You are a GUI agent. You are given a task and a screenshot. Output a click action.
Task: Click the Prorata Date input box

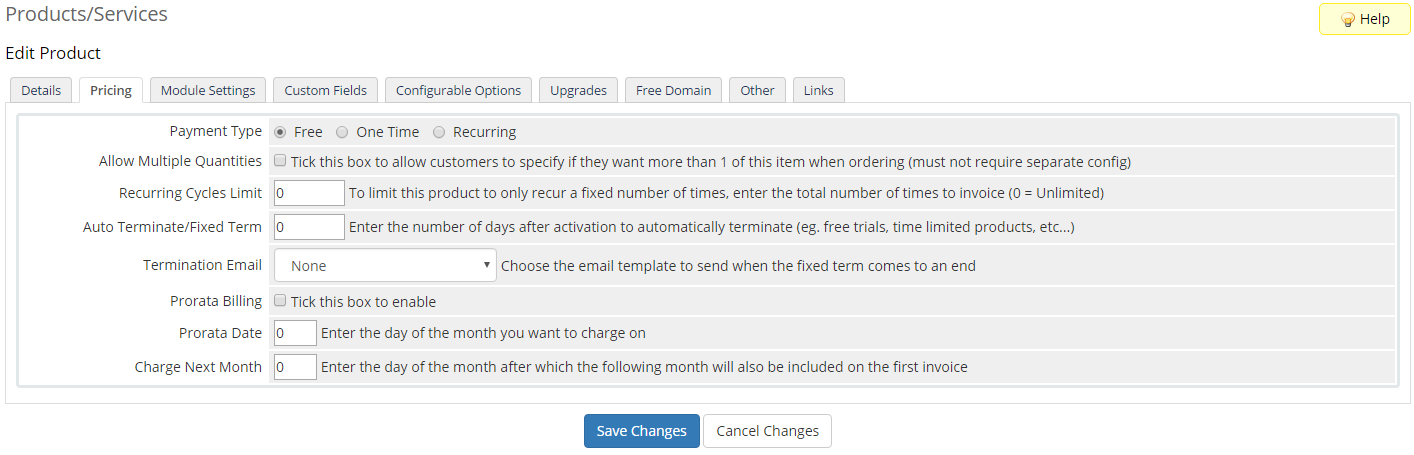(x=295, y=333)
